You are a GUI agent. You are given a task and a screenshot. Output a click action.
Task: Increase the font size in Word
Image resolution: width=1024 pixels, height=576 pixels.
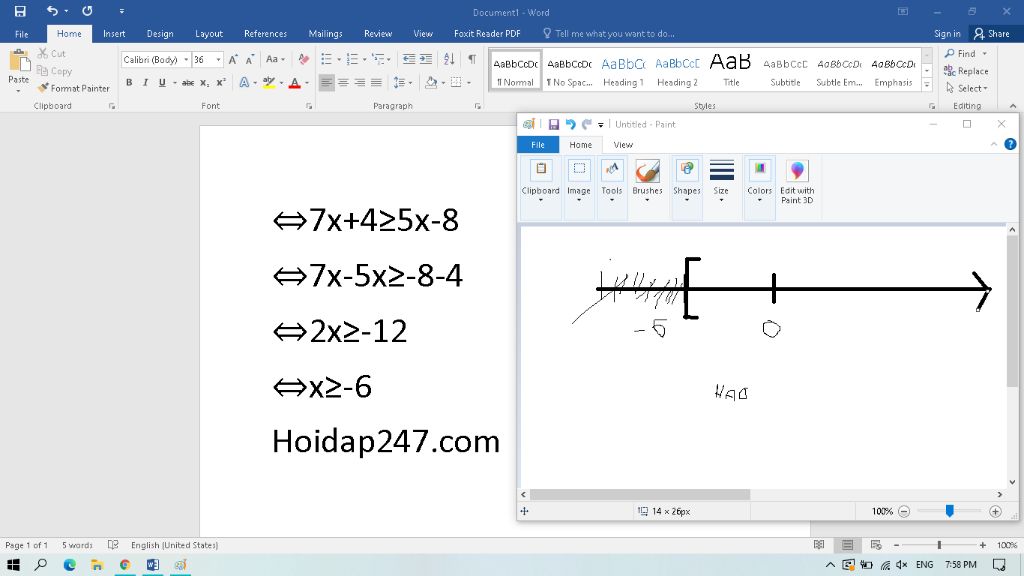click(233, 59)
